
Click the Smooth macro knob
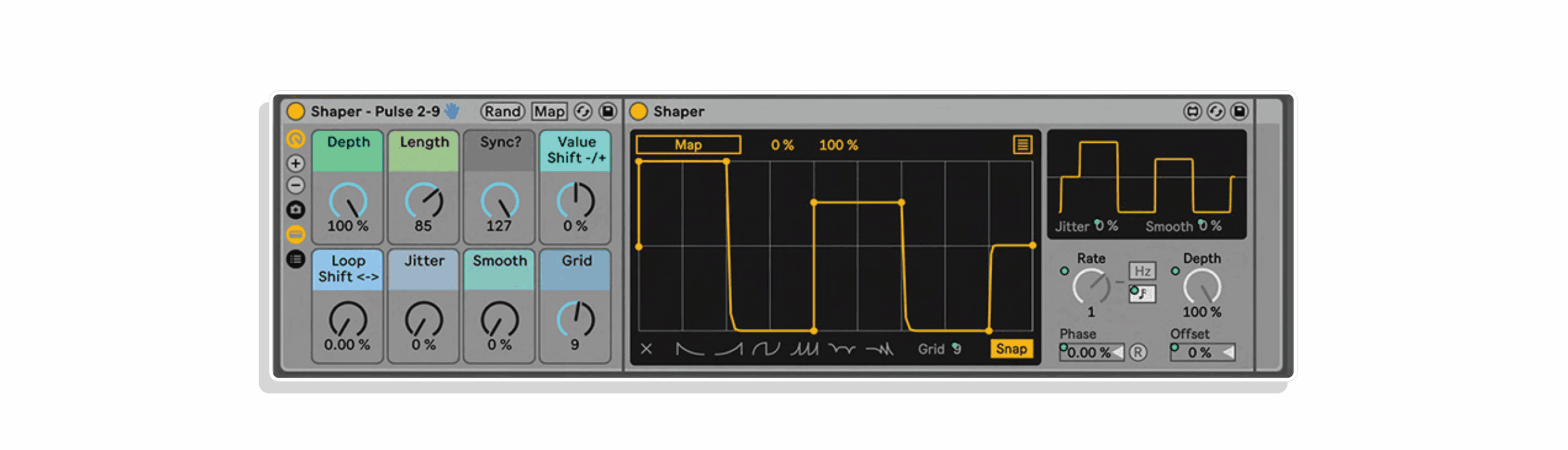[499, 319]
